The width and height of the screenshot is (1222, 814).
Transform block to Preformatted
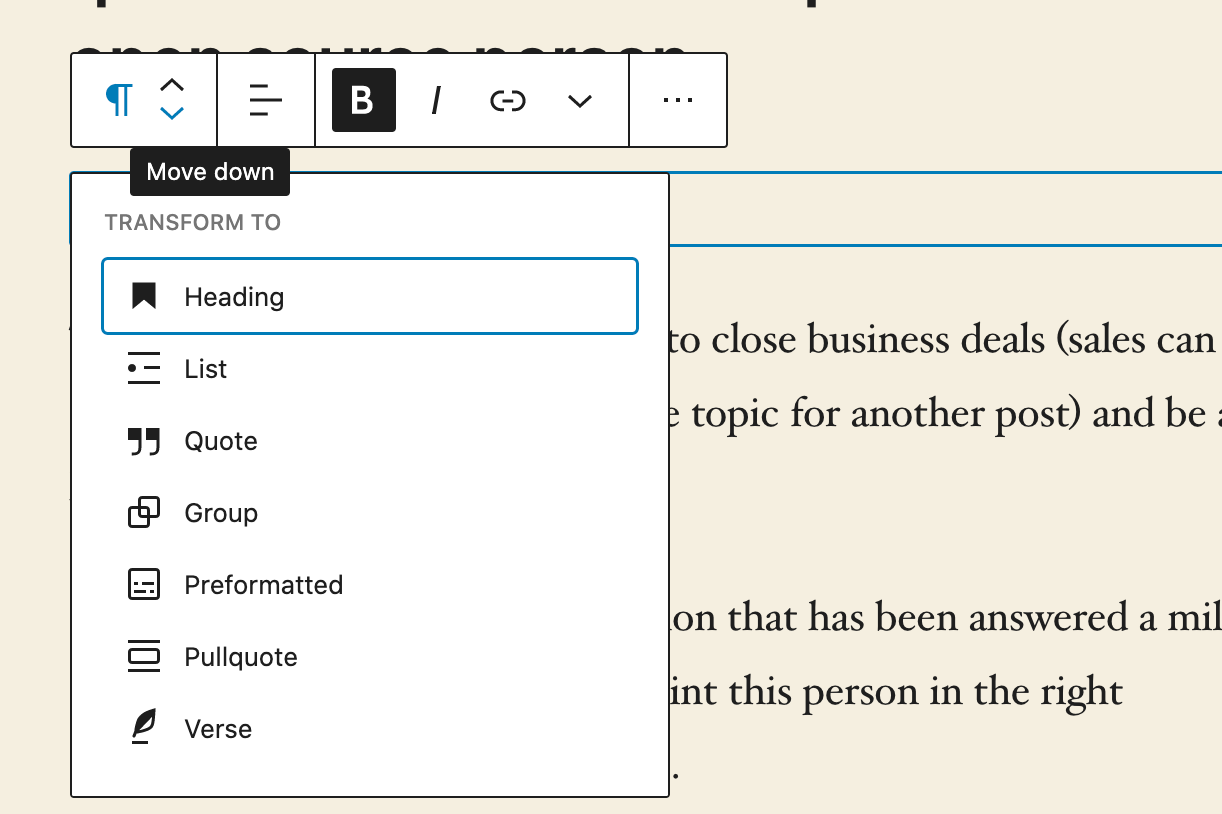click(370, 585)
